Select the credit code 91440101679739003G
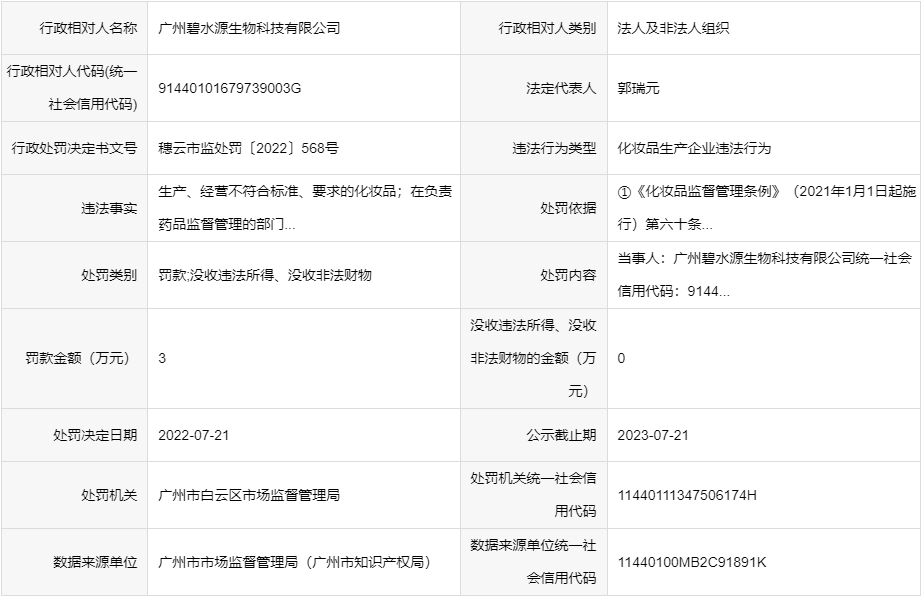The height and width of the screenshot is (597, 922). pyautogui.click(x=229, y=88)
